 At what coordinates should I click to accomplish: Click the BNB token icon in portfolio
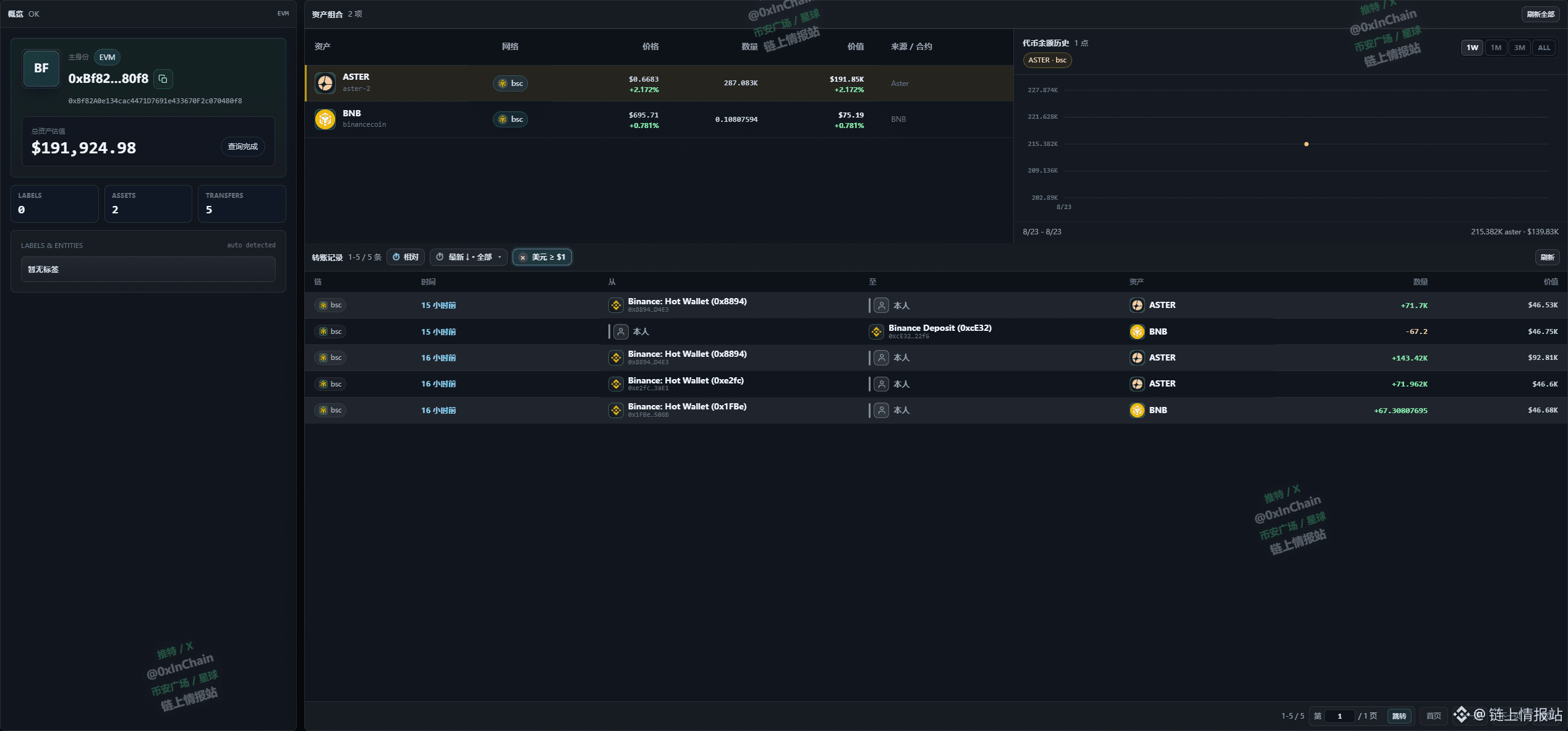click(325, 119)
